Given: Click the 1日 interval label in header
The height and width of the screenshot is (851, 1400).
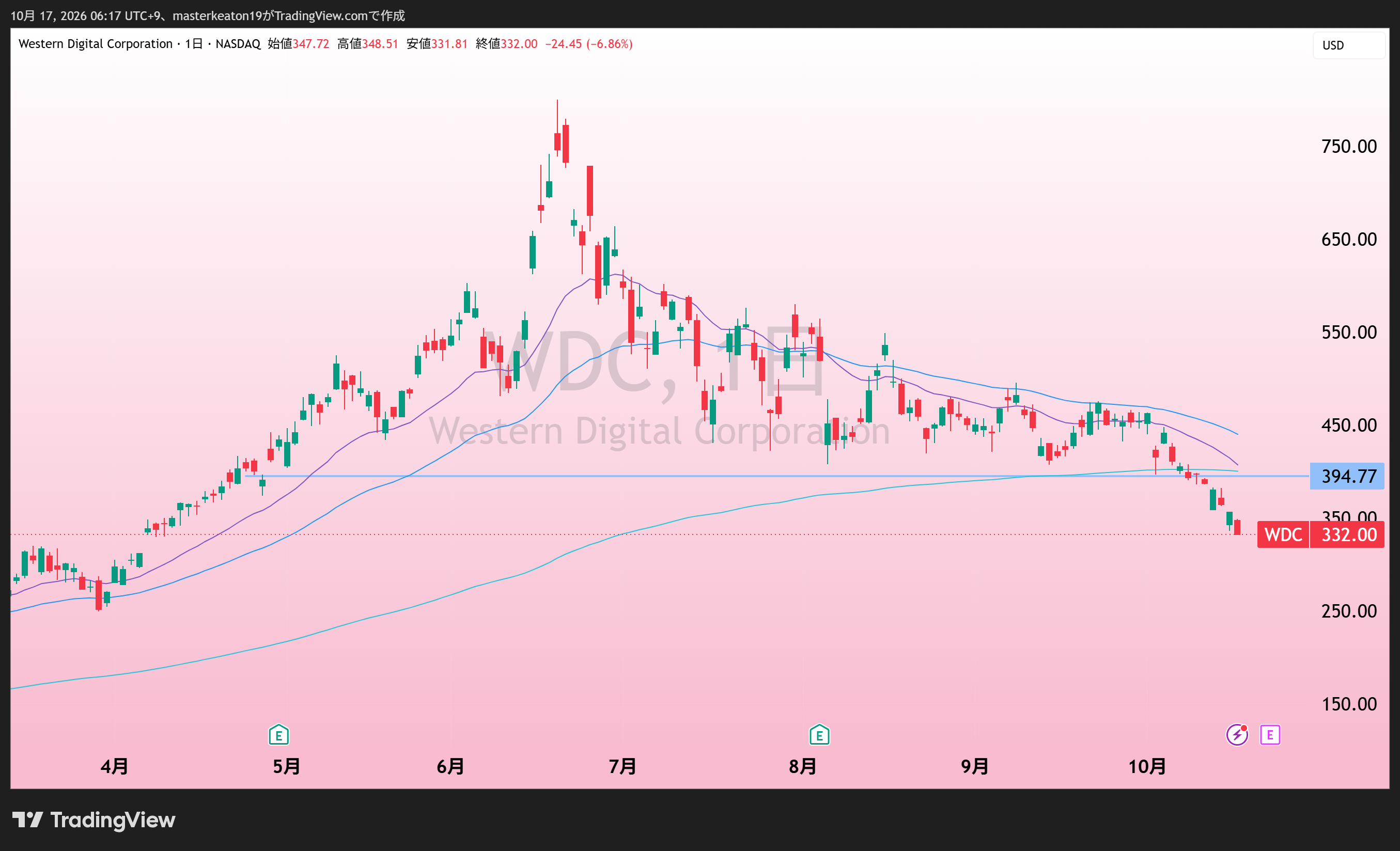Looking at the screenshot, I should tap(194, 44).
